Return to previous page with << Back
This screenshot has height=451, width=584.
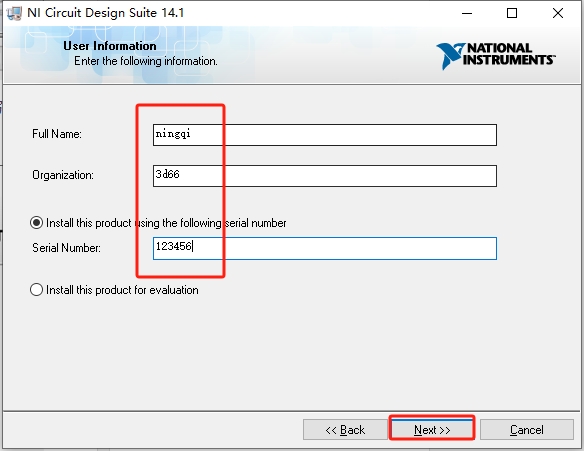[x=345, y=429]
